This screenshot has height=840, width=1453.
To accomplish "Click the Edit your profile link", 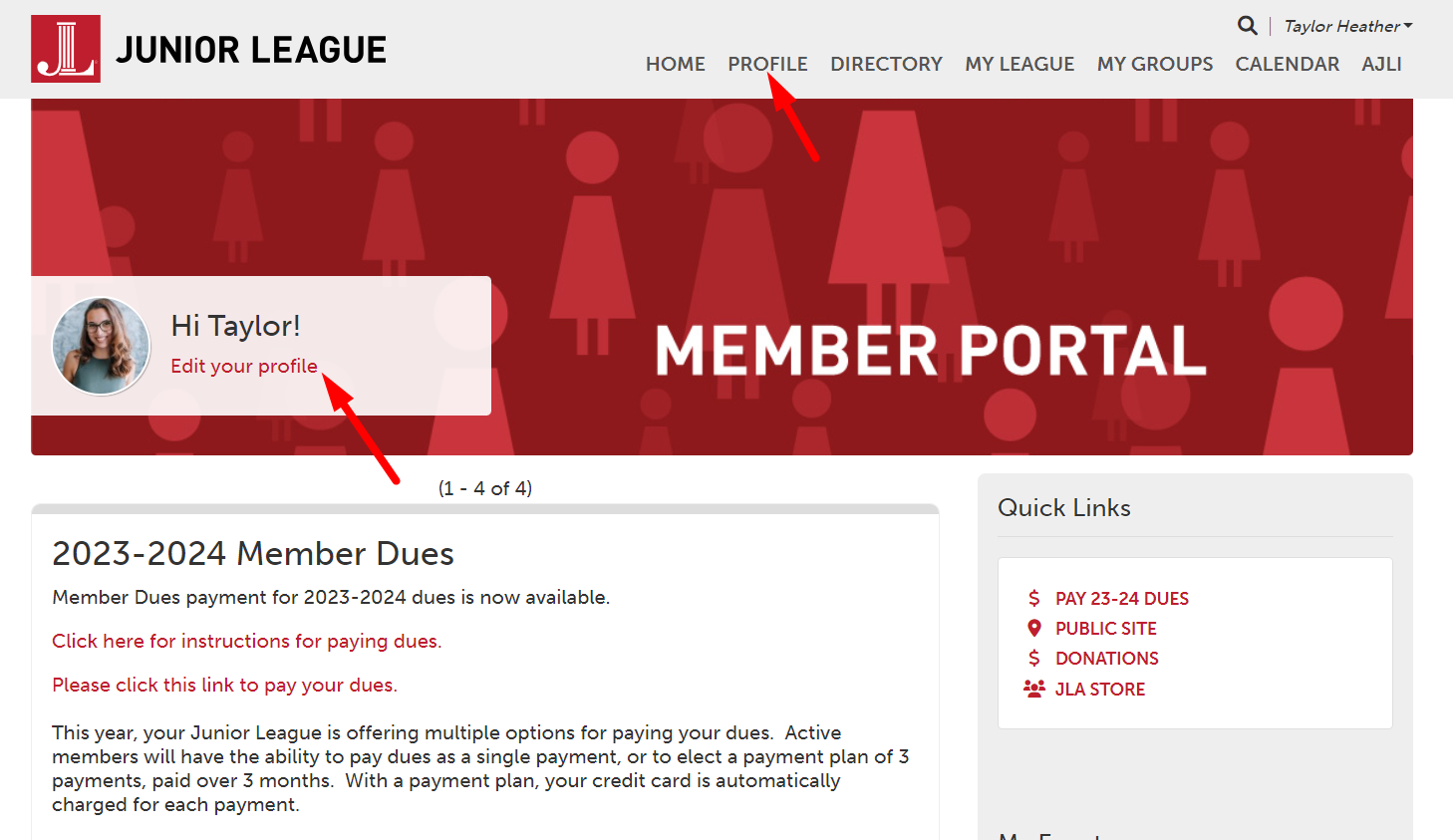I will click(244, 366).
